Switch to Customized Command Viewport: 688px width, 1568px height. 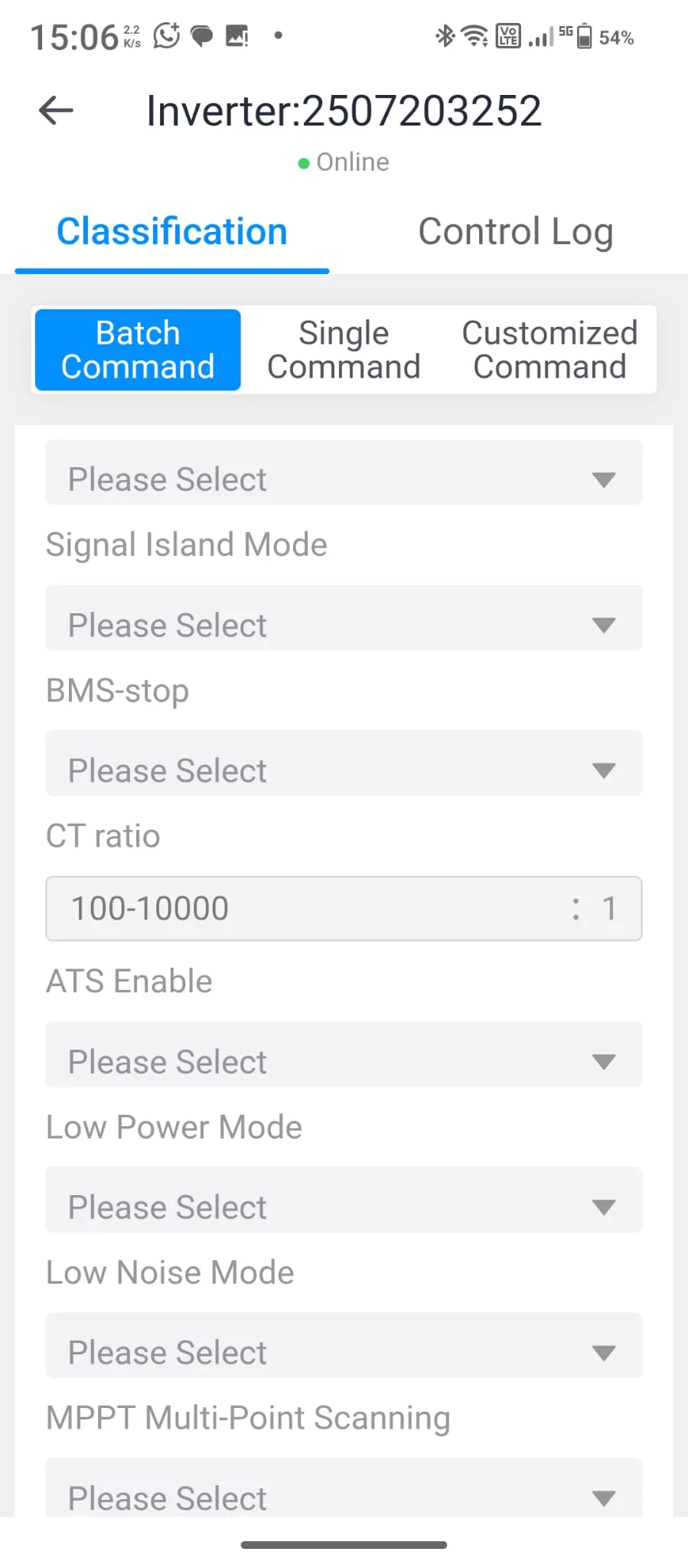pyautogui.click(x=549, y=350)
